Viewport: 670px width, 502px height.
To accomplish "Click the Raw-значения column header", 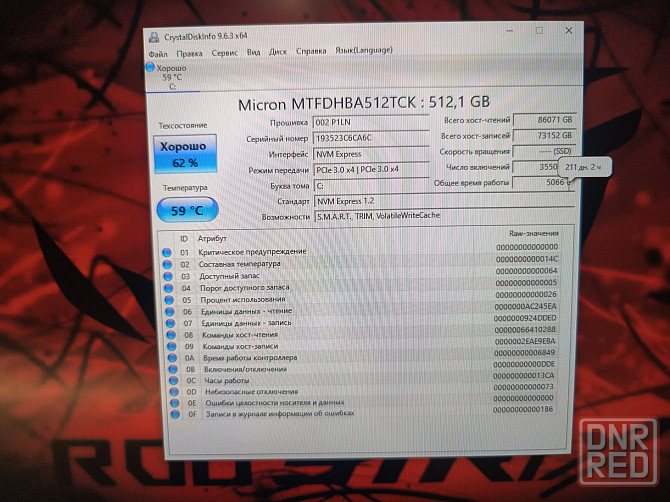I will [534, 233].
